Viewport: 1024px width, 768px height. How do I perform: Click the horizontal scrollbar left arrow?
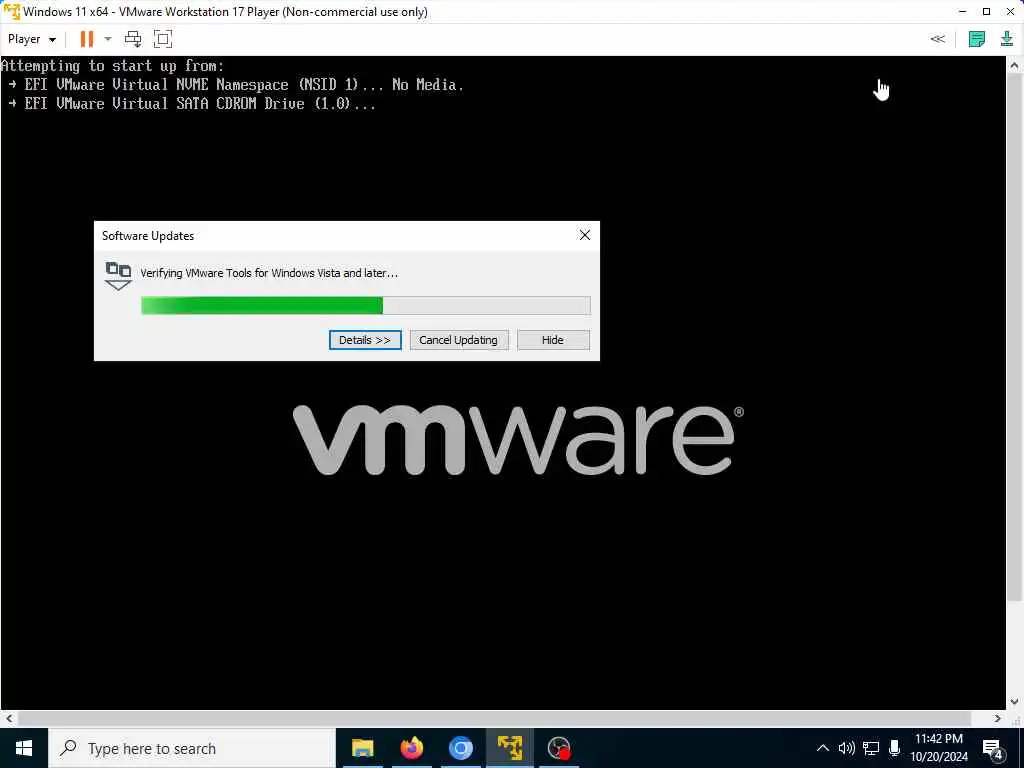(8, 718)
